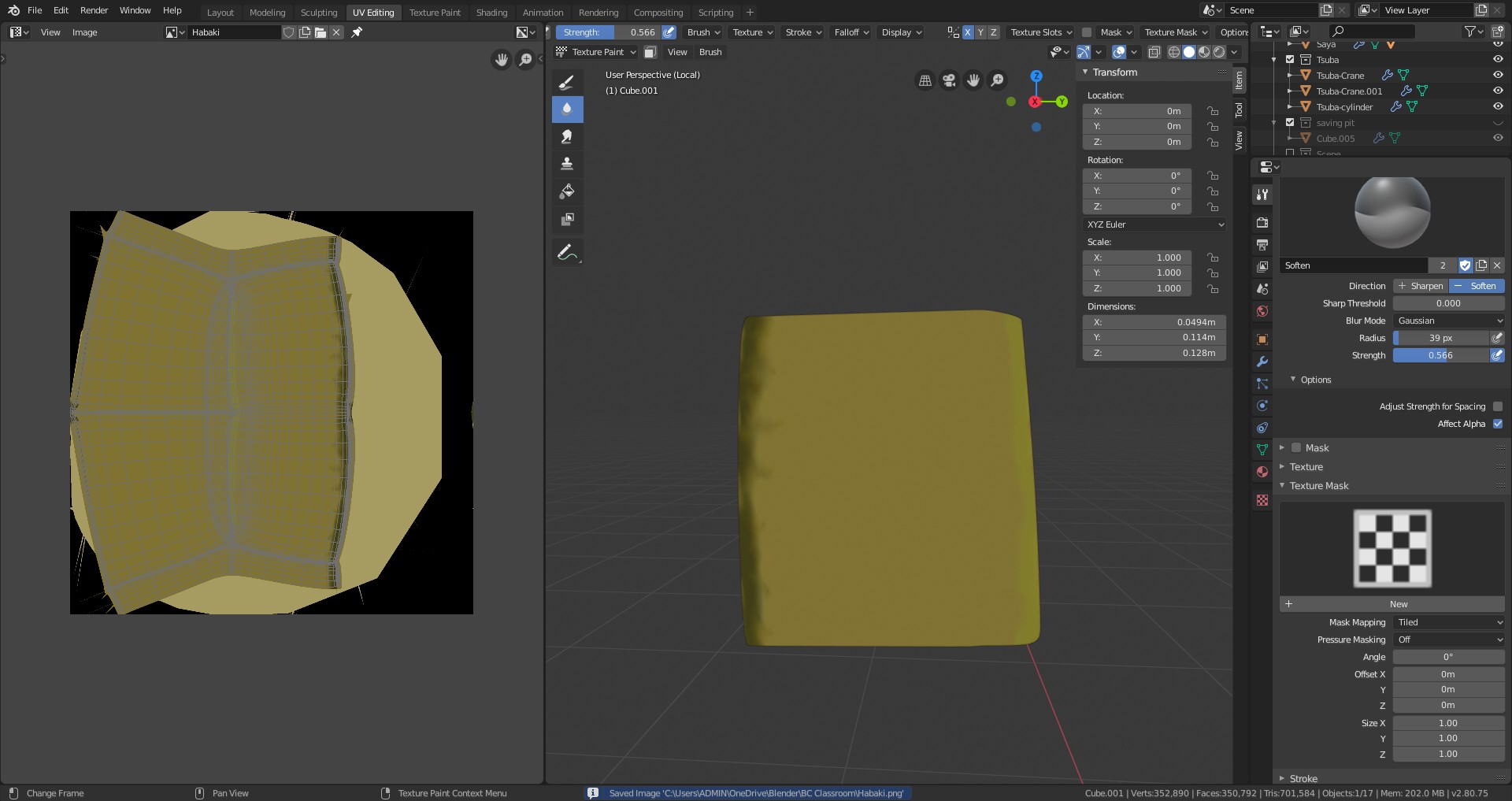
Task: Open the Render menu
Action: tap(94, 10)
